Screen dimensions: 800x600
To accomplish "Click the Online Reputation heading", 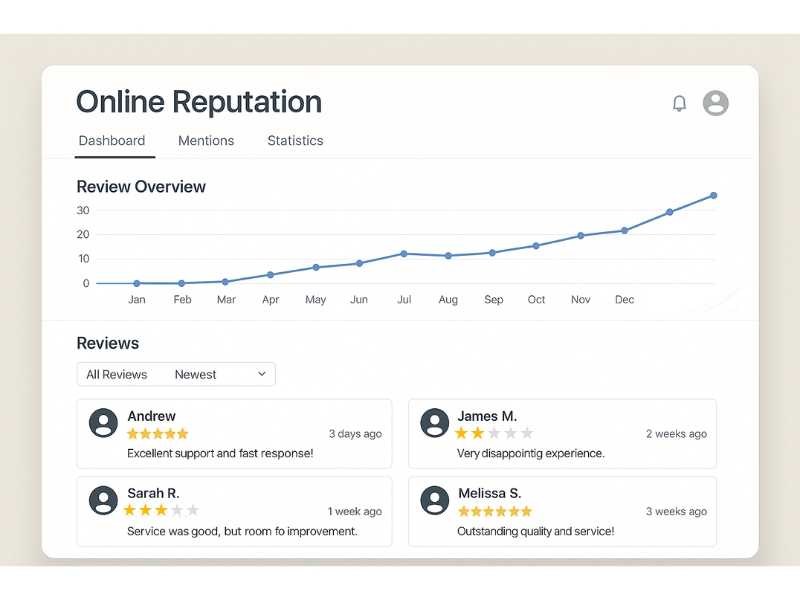I will pos(198,102).
